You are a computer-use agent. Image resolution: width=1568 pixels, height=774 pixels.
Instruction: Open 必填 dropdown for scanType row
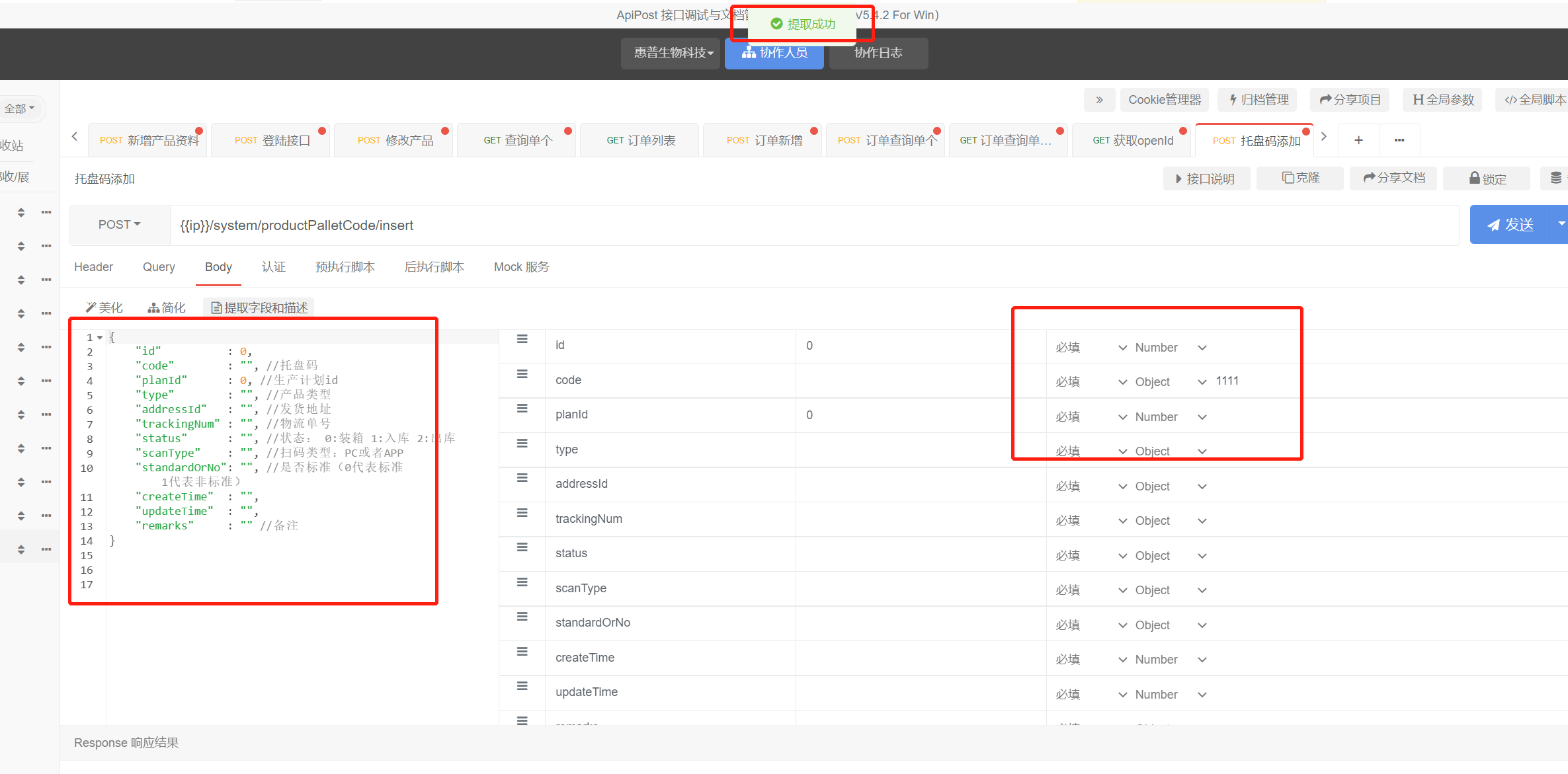[1091, 590]
